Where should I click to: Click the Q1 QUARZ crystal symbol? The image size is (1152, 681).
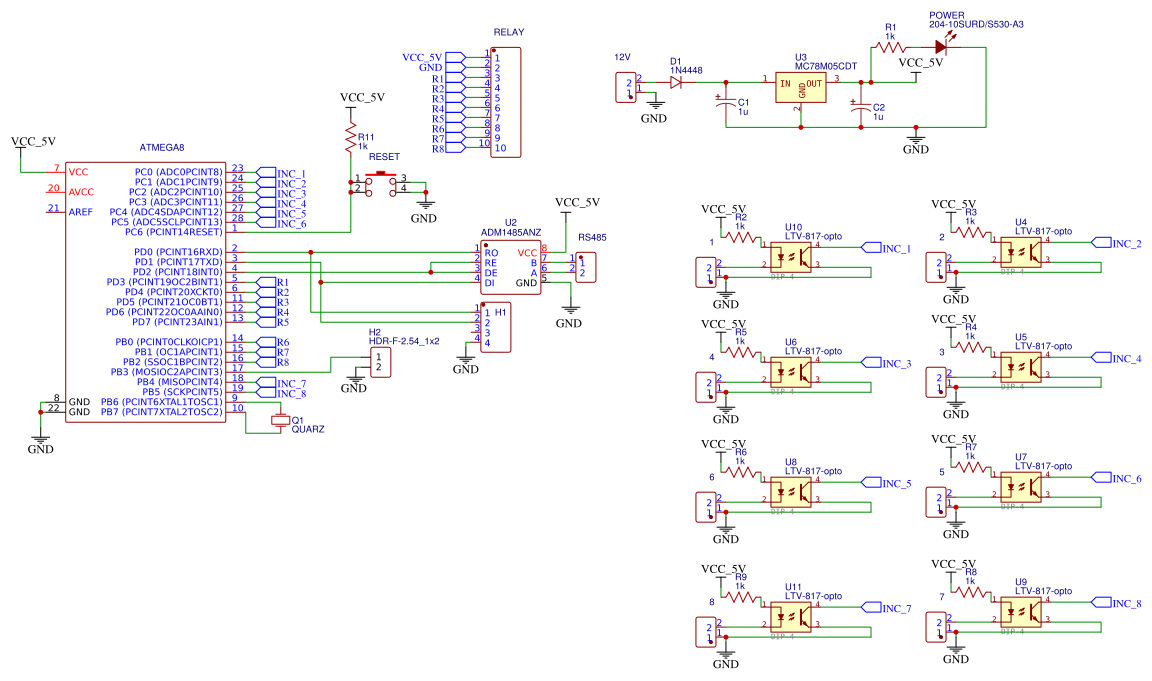click(x=281, y=421)
